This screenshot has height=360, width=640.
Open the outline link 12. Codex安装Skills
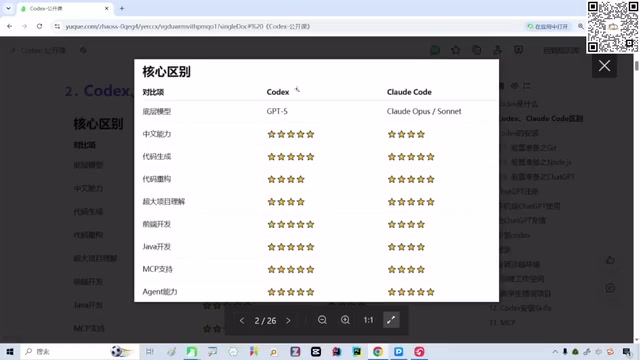tap(520, 308)
